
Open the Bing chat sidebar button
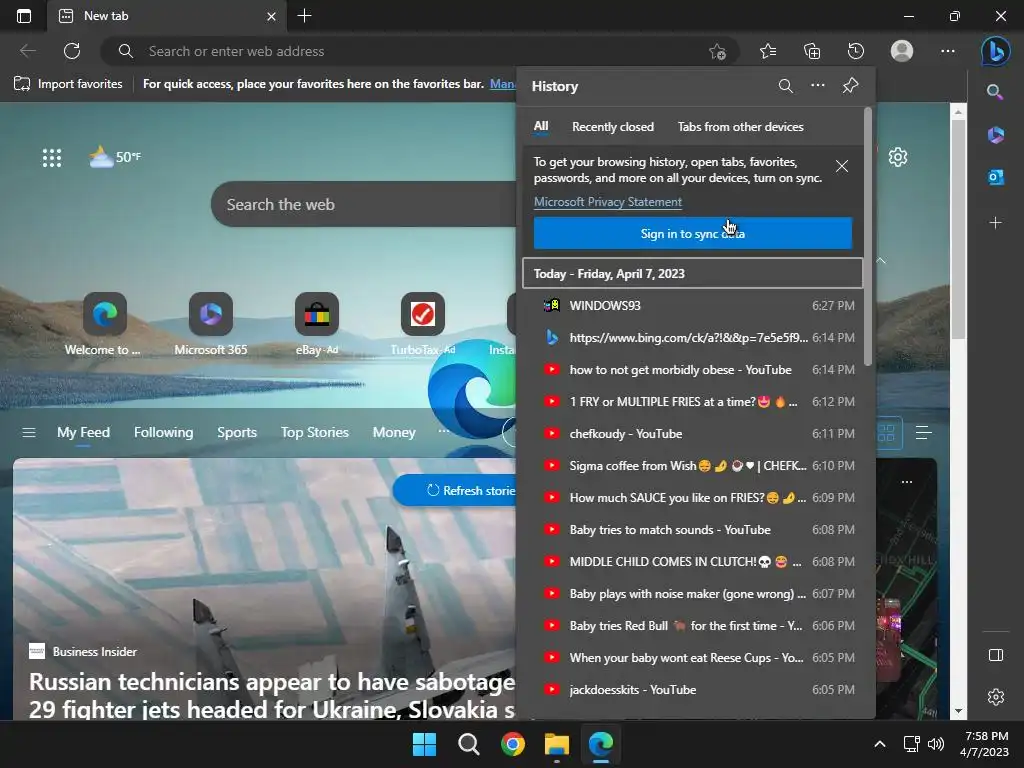coord(995,51)
